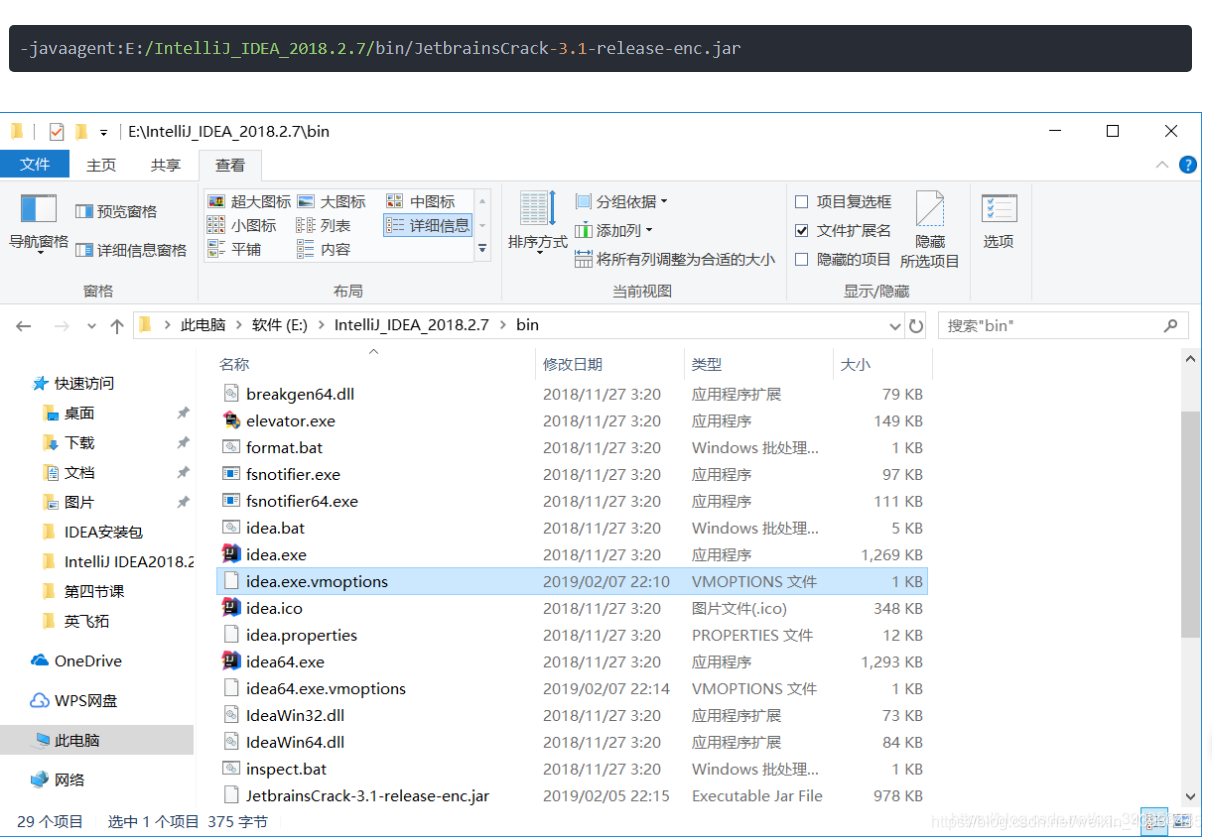Go back using the left arrow
Image resolution: width=1212 pixels, height=840 pixels.
pyautogui.click(x=24, y=326)
